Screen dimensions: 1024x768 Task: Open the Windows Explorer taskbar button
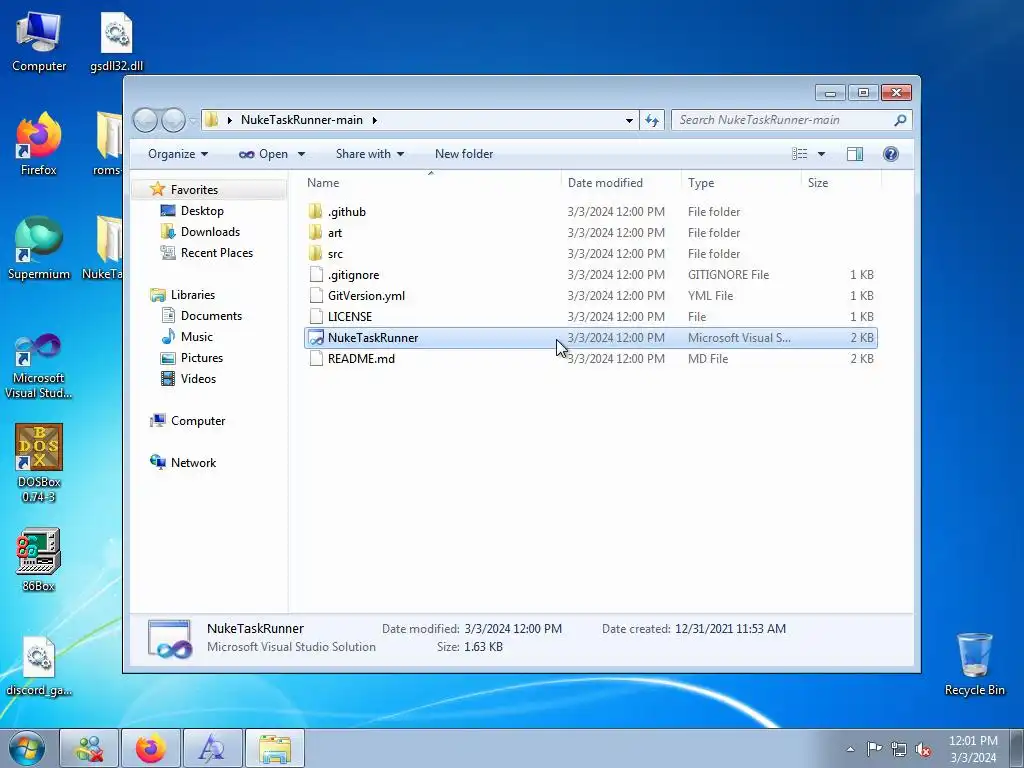(275, 748)
